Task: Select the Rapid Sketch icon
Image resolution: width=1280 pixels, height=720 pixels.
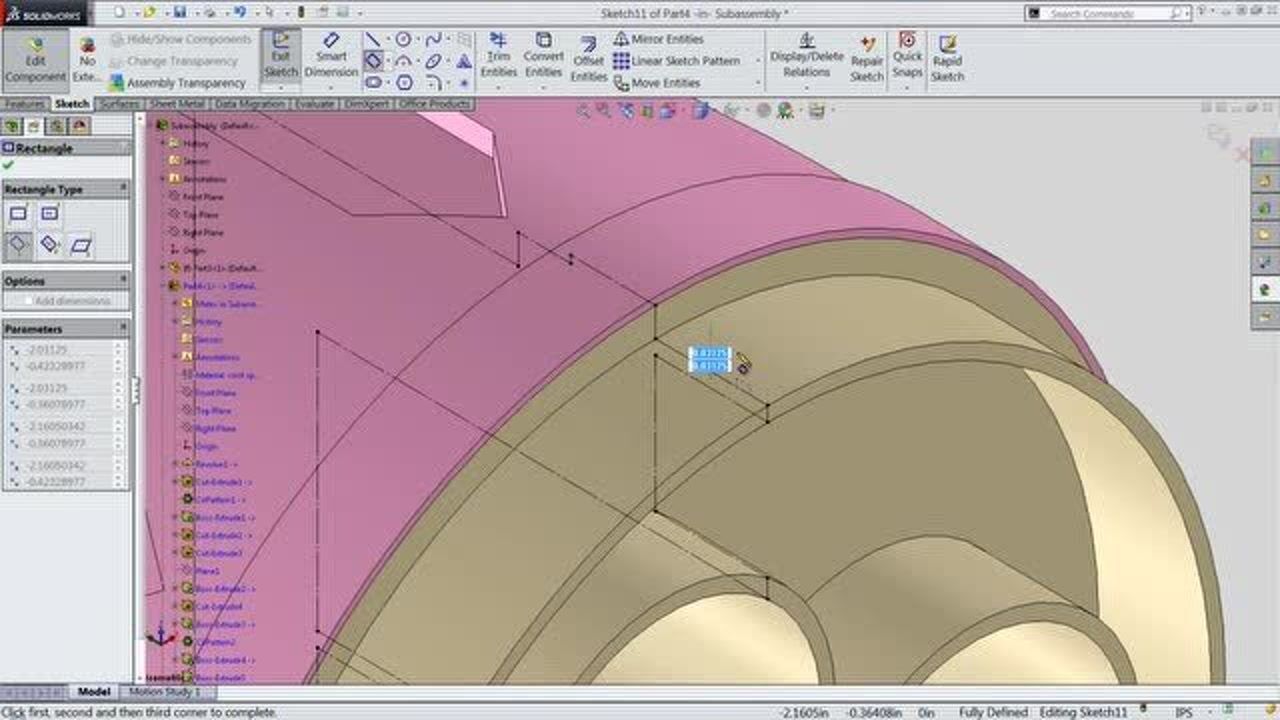Action: (948, 55)
